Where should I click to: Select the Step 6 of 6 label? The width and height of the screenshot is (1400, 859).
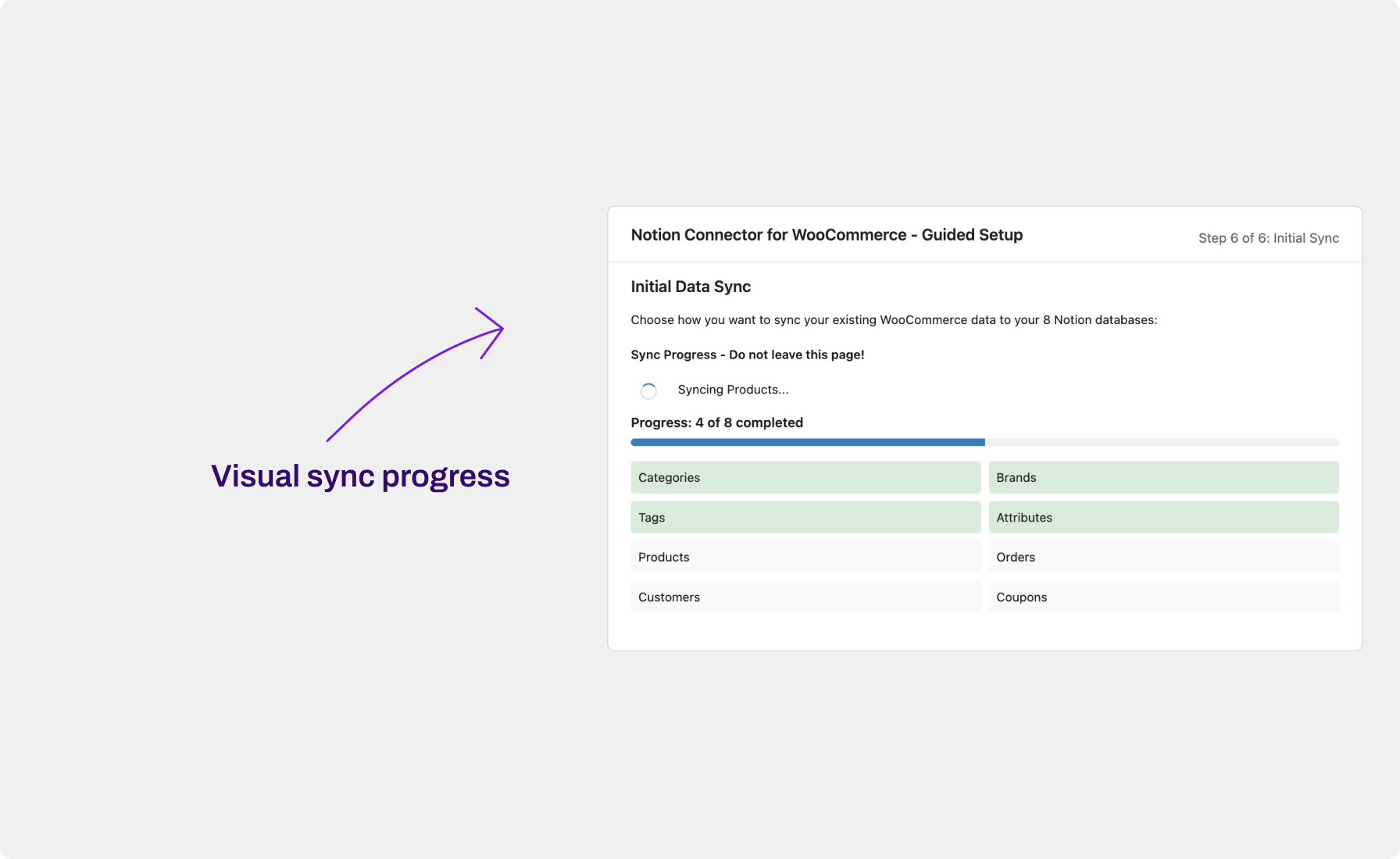click(1268, 238)
